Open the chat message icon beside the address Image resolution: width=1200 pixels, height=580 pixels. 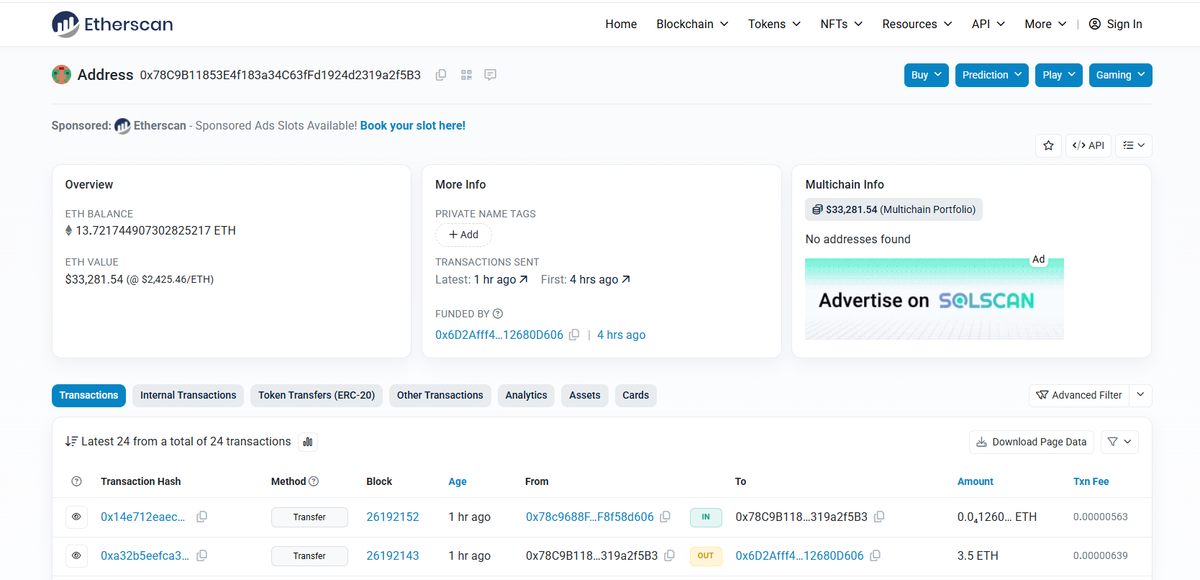tap(490, 75)
